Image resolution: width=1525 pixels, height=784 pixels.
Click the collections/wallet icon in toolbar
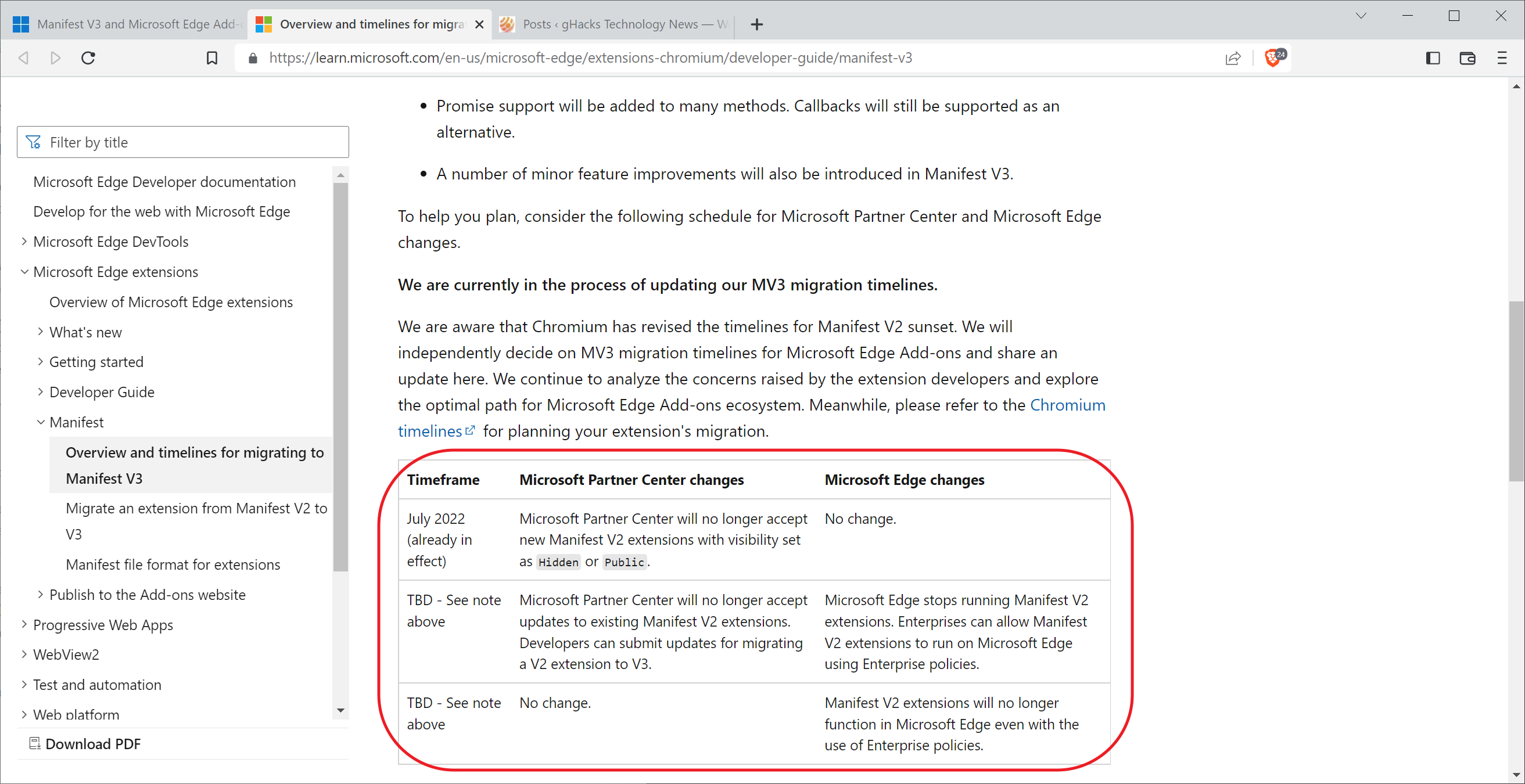pyautogui.click(x=1468, y=57)
